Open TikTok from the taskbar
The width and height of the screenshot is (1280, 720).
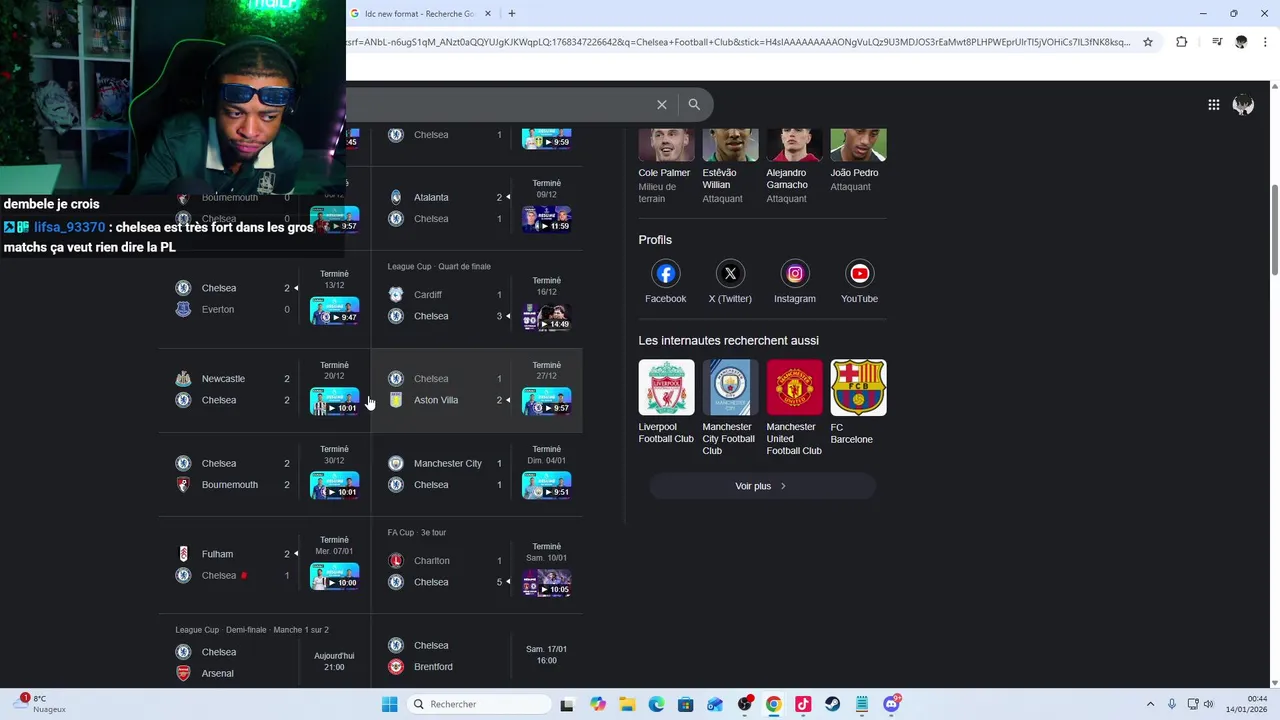(803, 704)
